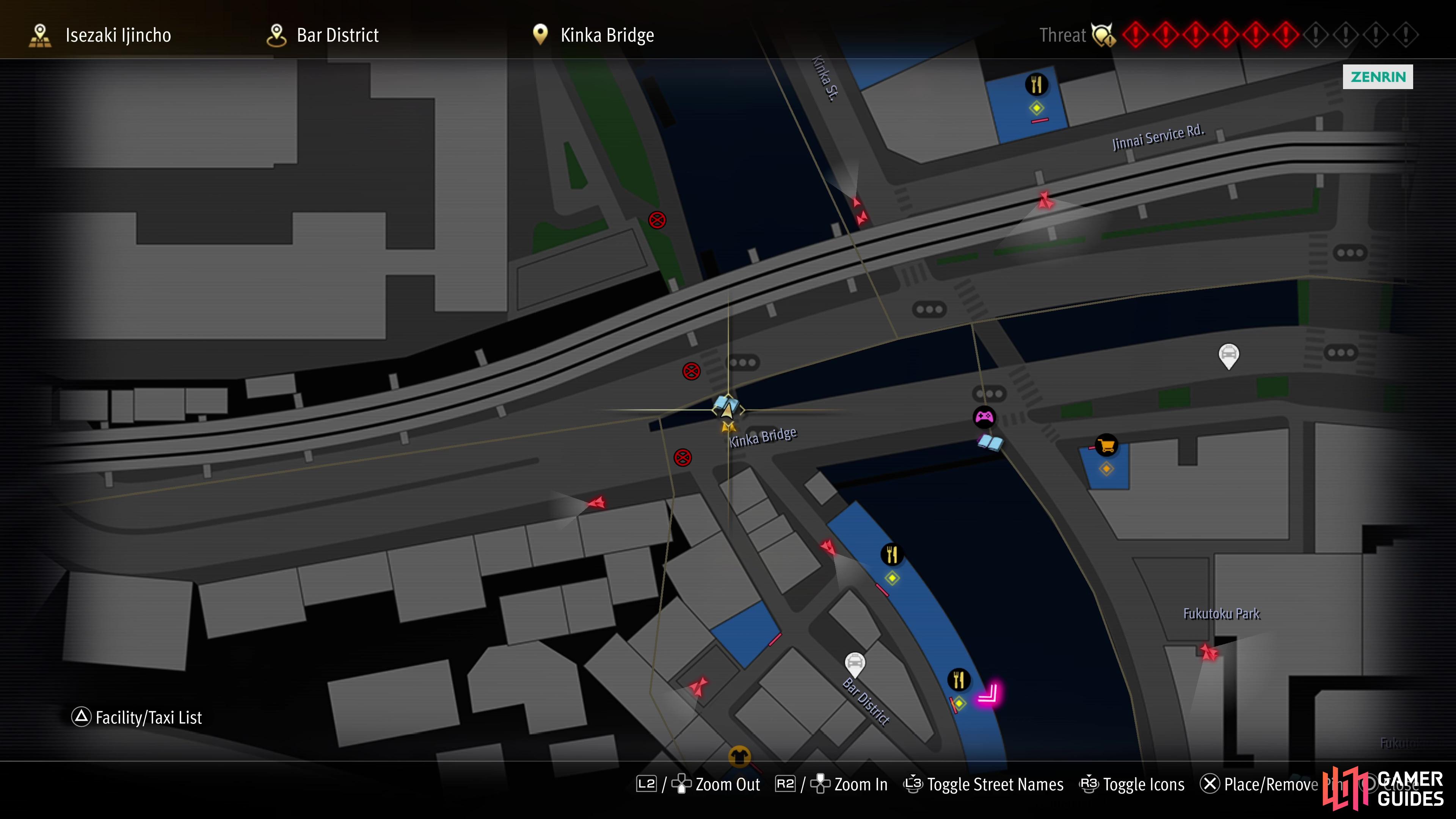
Task: Click the last grey threat level diamond
Action: [1405, 35]
